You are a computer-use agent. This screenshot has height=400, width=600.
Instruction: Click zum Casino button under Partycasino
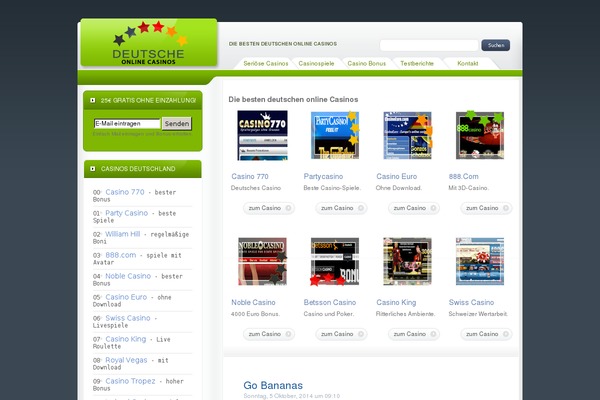[x=341, y=208]
